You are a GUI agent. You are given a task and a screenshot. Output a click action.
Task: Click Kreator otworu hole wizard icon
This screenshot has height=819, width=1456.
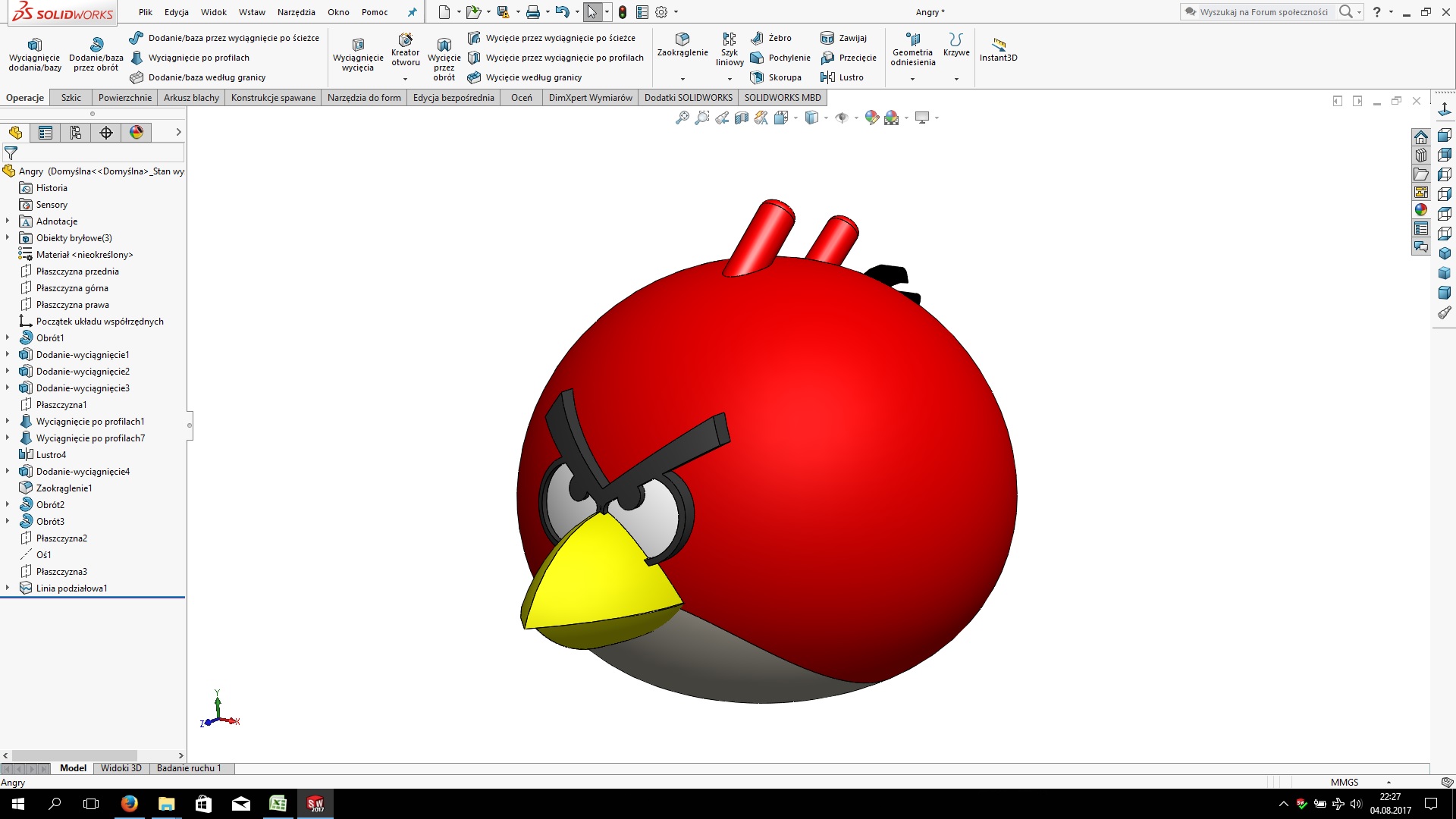405,39
